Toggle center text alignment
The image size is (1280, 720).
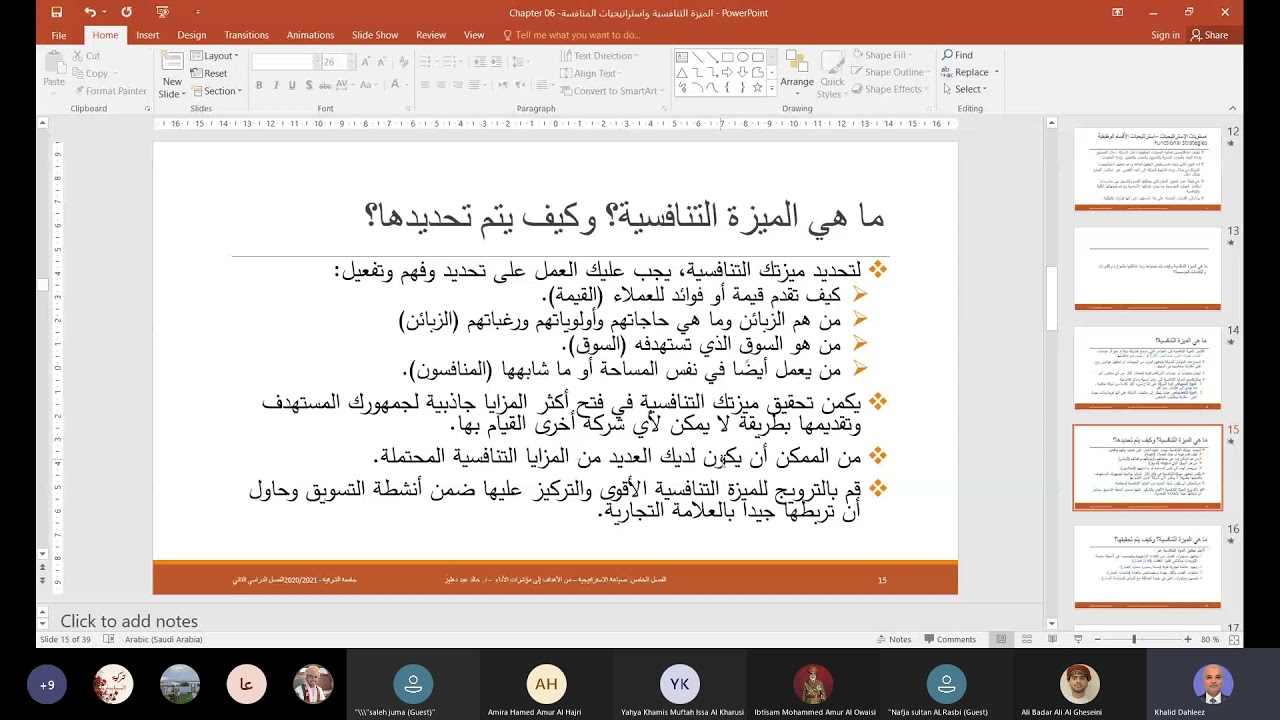pos(441,85)
